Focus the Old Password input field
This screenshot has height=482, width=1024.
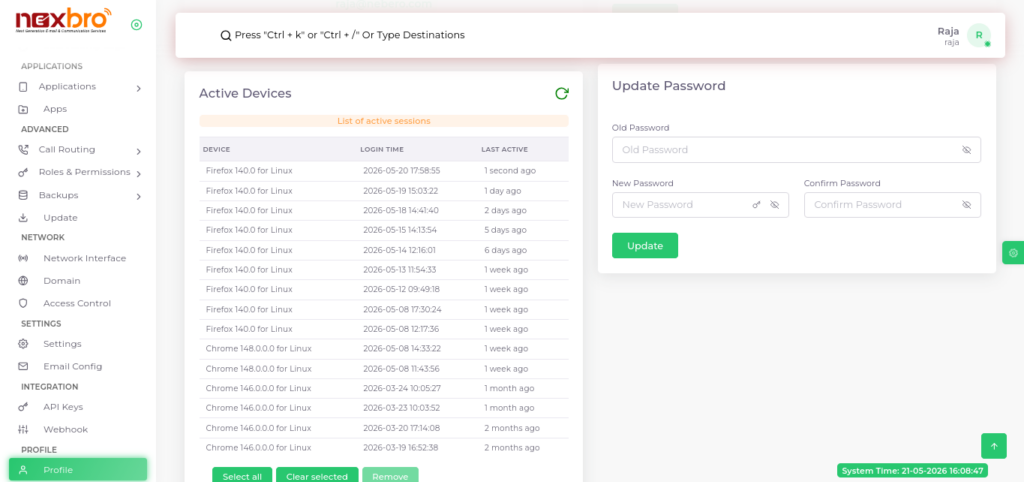tap(796, 150)
